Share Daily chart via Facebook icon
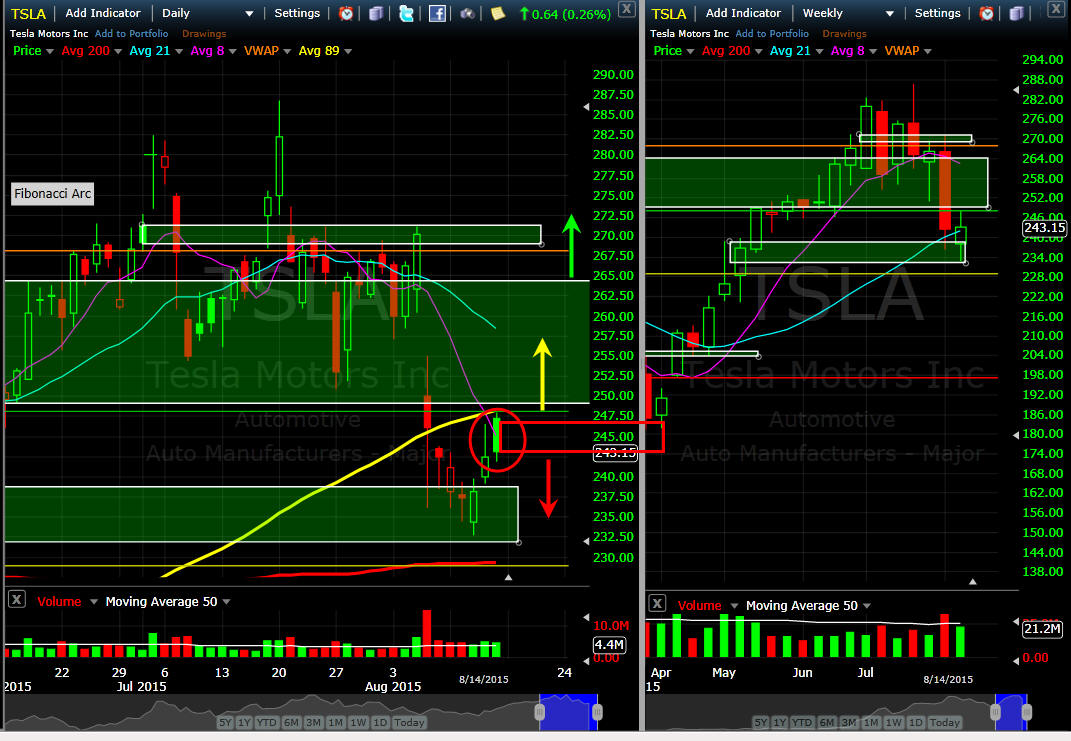Image resolution: width=1071 pixels, height=741 pixels. pos(437,13)
